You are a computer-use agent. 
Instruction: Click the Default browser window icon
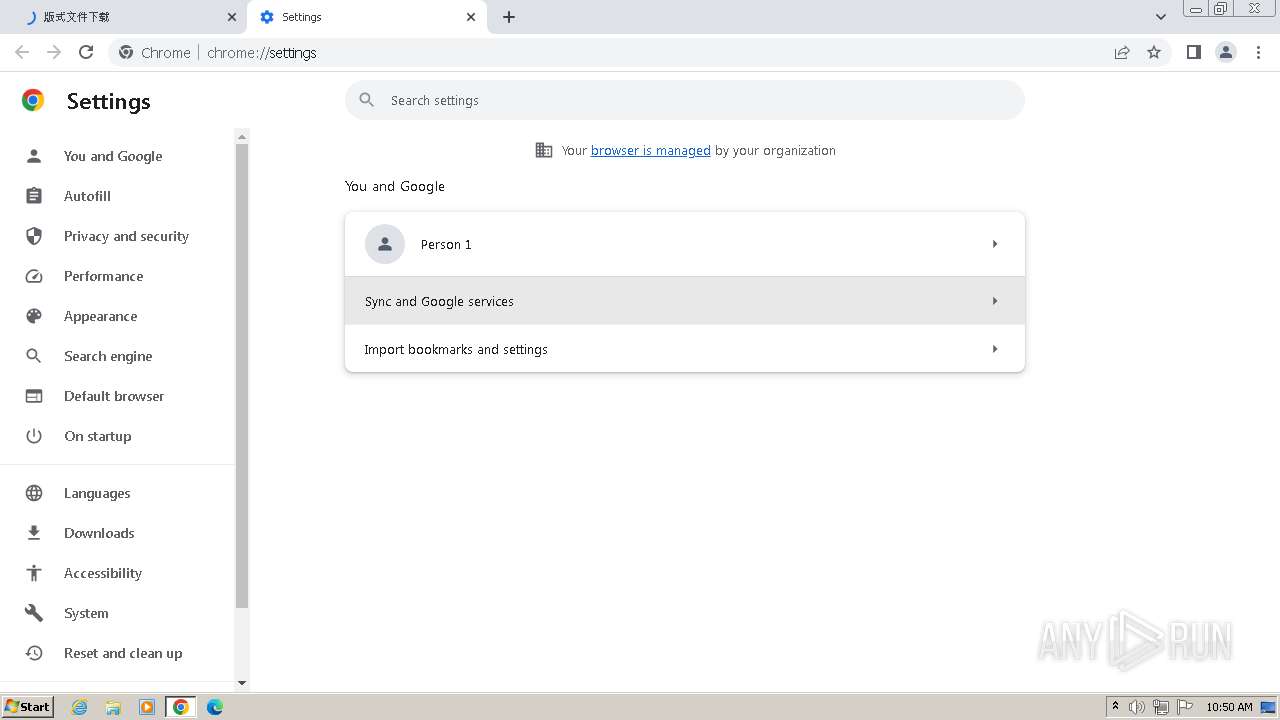(34, 396)
